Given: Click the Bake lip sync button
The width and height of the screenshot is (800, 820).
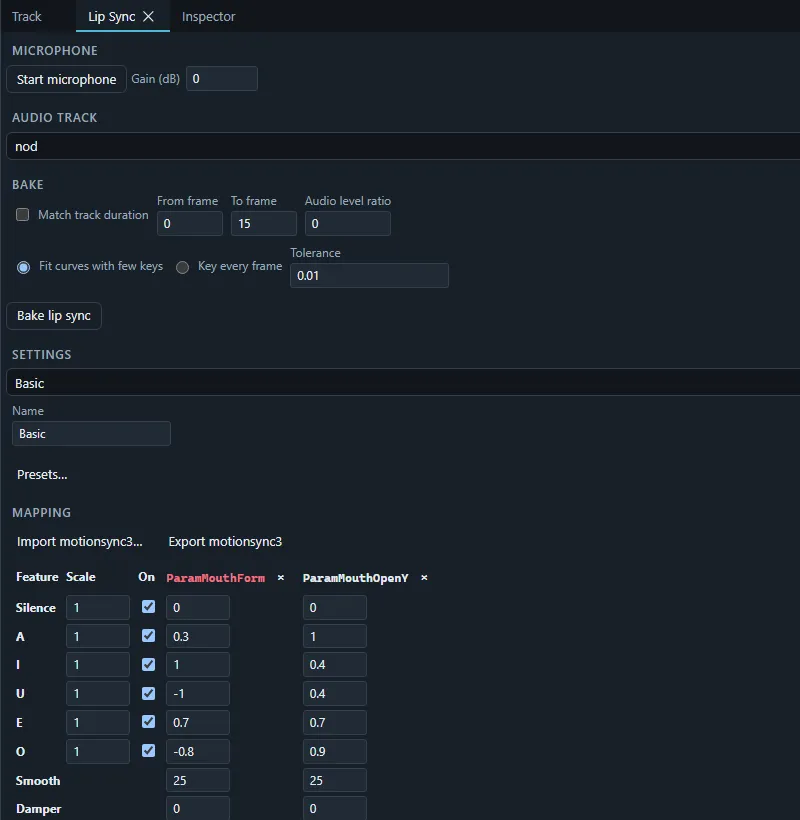Looking at the screenshot, I should click(x=54, y=316).
